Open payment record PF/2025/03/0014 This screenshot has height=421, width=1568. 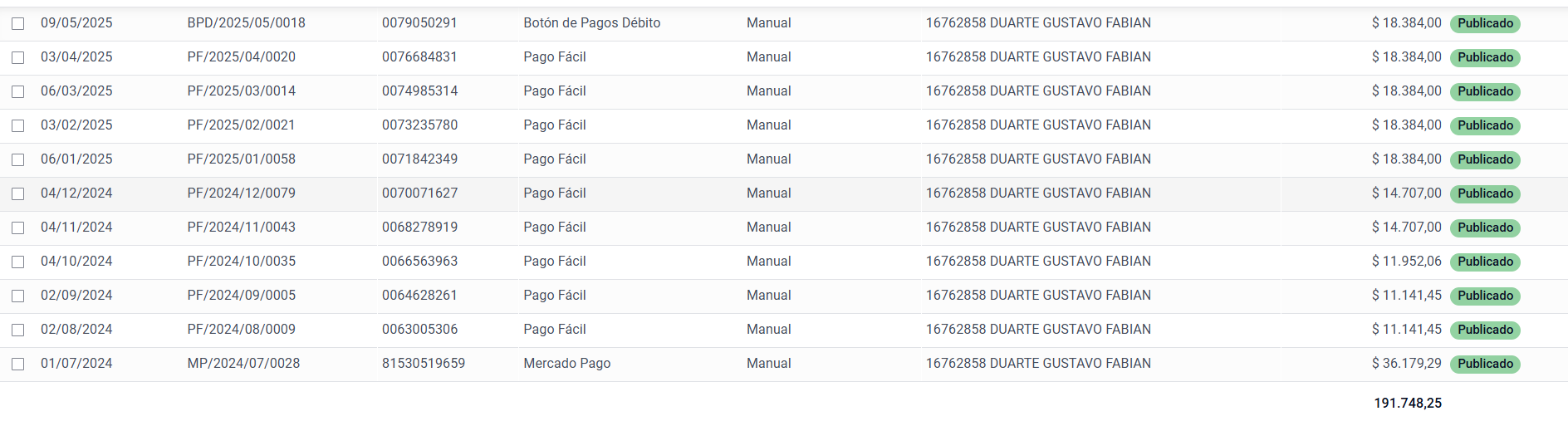coord(241,91)
